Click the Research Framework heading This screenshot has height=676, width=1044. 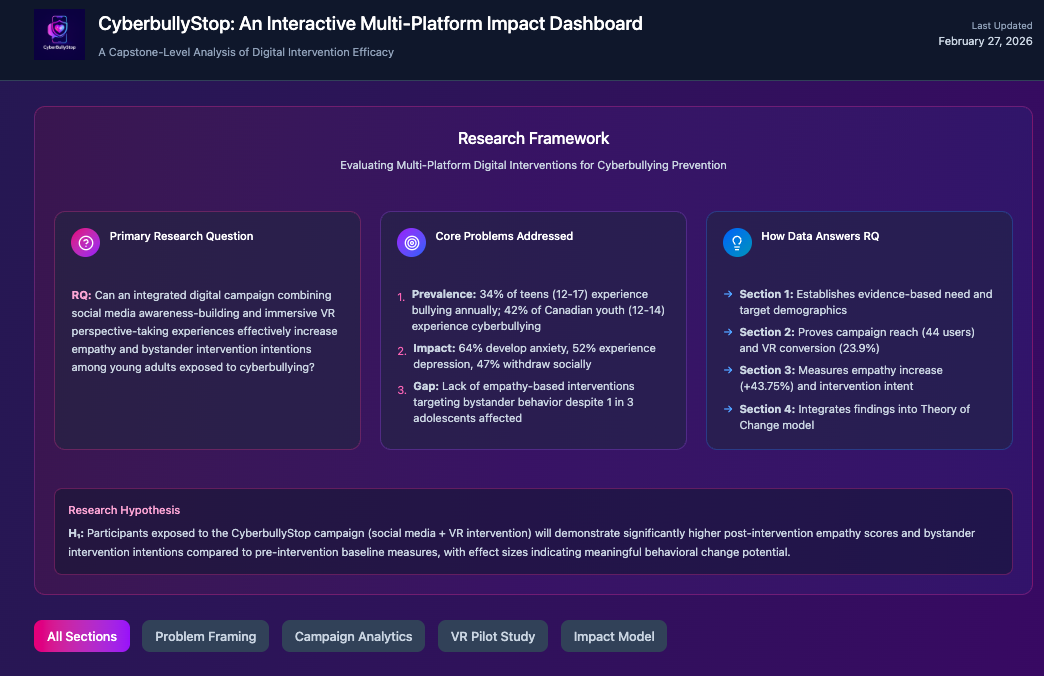pos(533,138)
